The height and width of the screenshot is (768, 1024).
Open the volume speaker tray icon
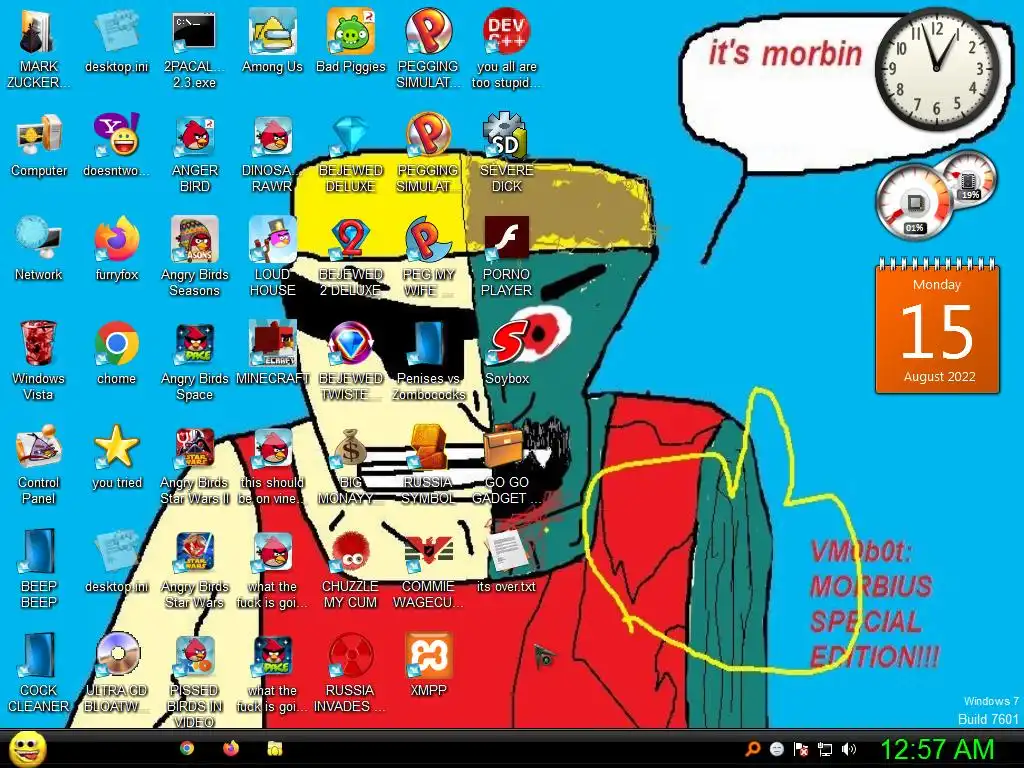tap(849, 748)
